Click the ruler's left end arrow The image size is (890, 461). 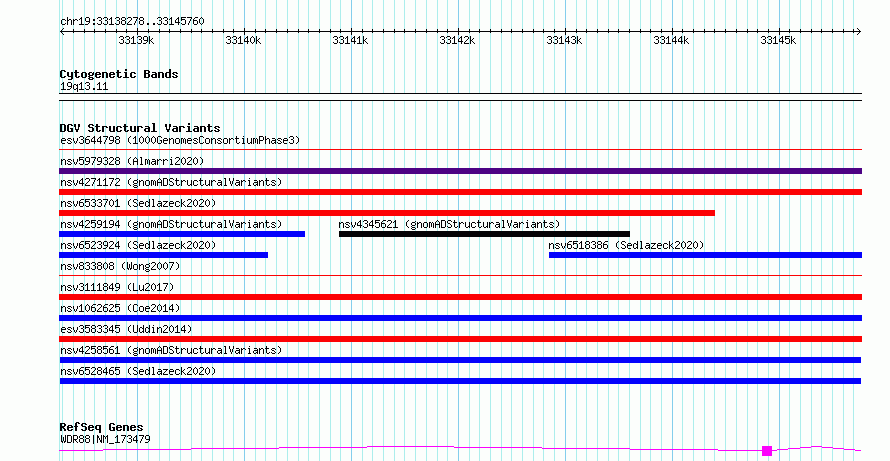click(x=62, y=32)
